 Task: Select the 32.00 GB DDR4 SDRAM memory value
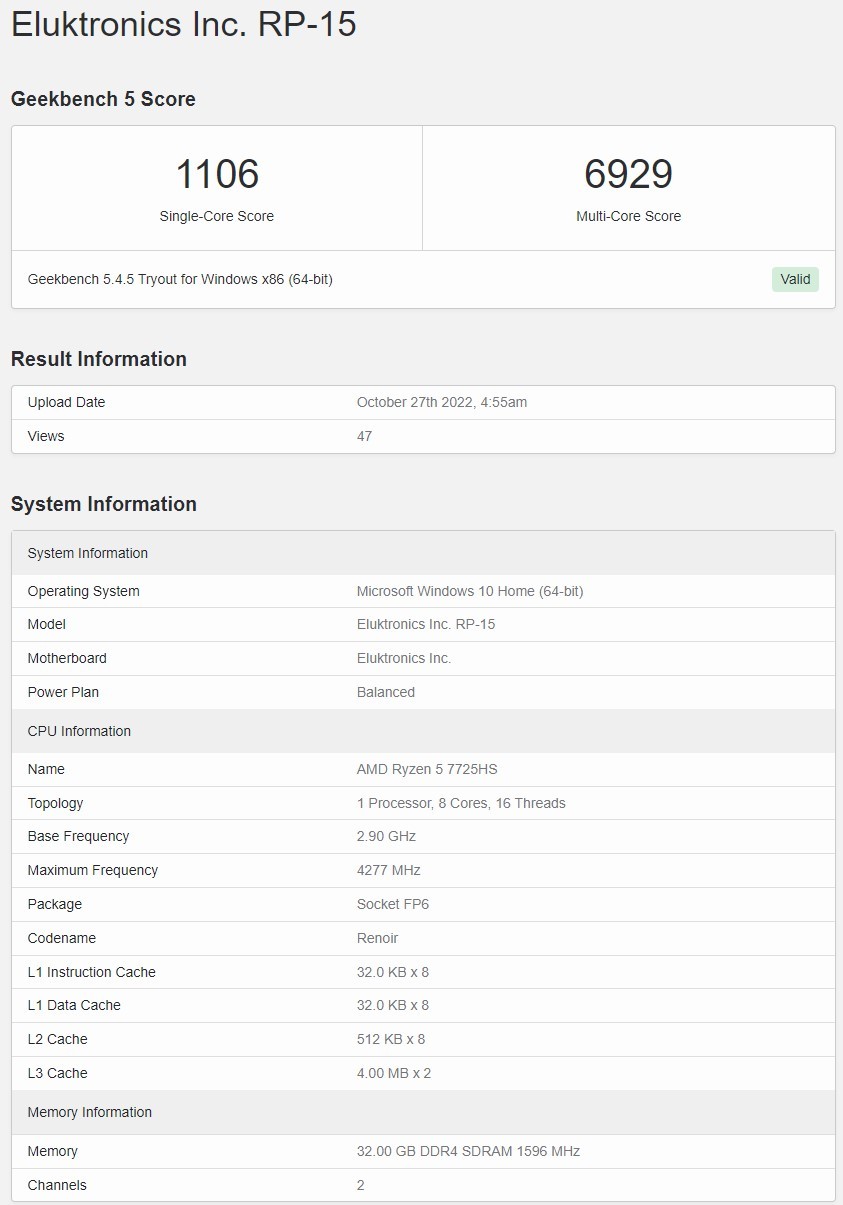click(x=468, y=1151)
